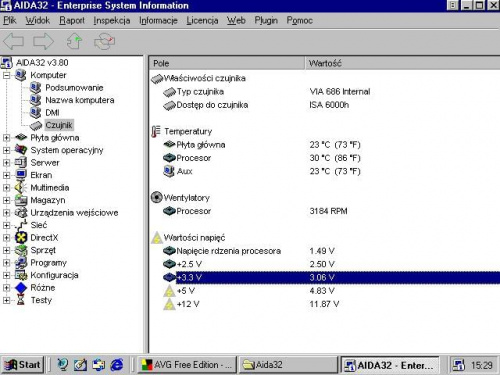The image size is (500, 375).
Task: Click the Wartość column header
Action: tap(402, 63)
